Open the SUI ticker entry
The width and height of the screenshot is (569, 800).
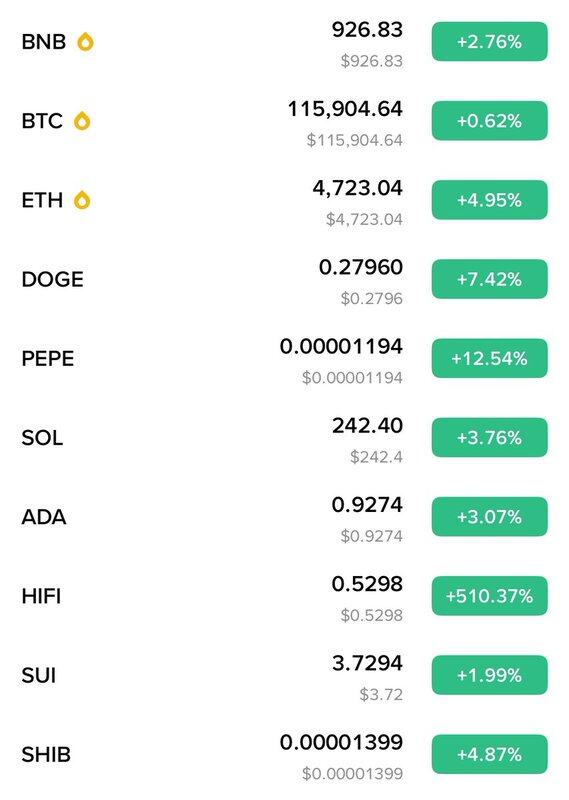[x=39, y=675]
